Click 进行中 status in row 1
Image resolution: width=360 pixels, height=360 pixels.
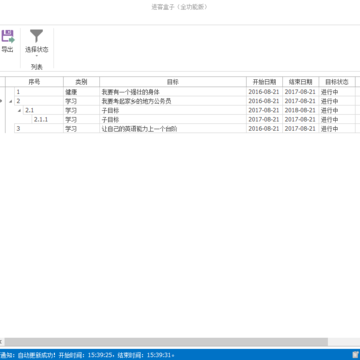click(337, 92)
